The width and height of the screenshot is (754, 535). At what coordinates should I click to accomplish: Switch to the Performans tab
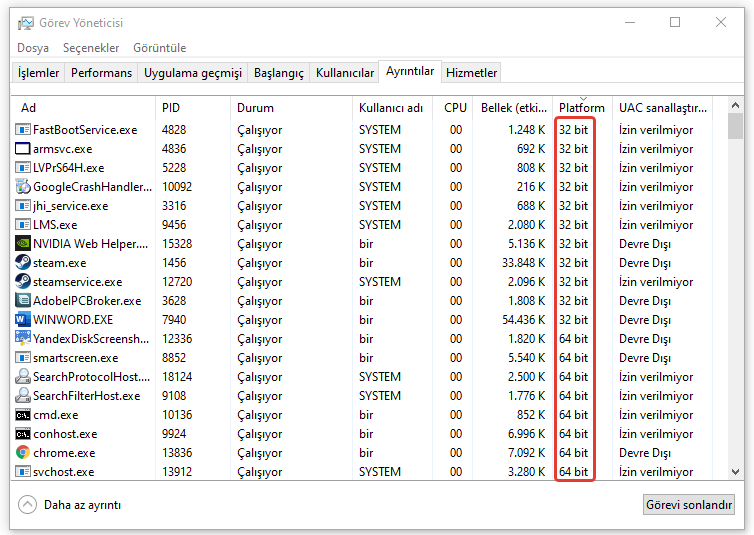pos(101,73)
